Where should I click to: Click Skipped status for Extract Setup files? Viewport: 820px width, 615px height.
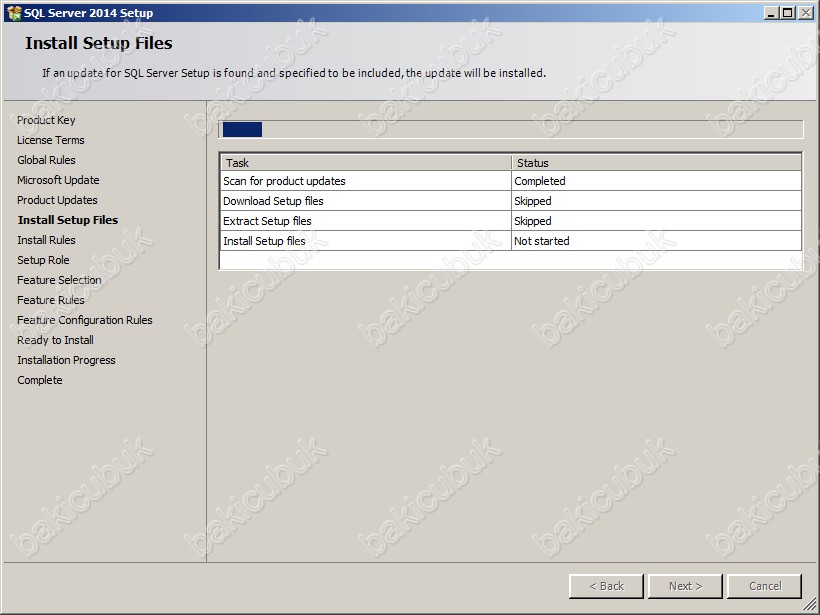pos(656,221)
